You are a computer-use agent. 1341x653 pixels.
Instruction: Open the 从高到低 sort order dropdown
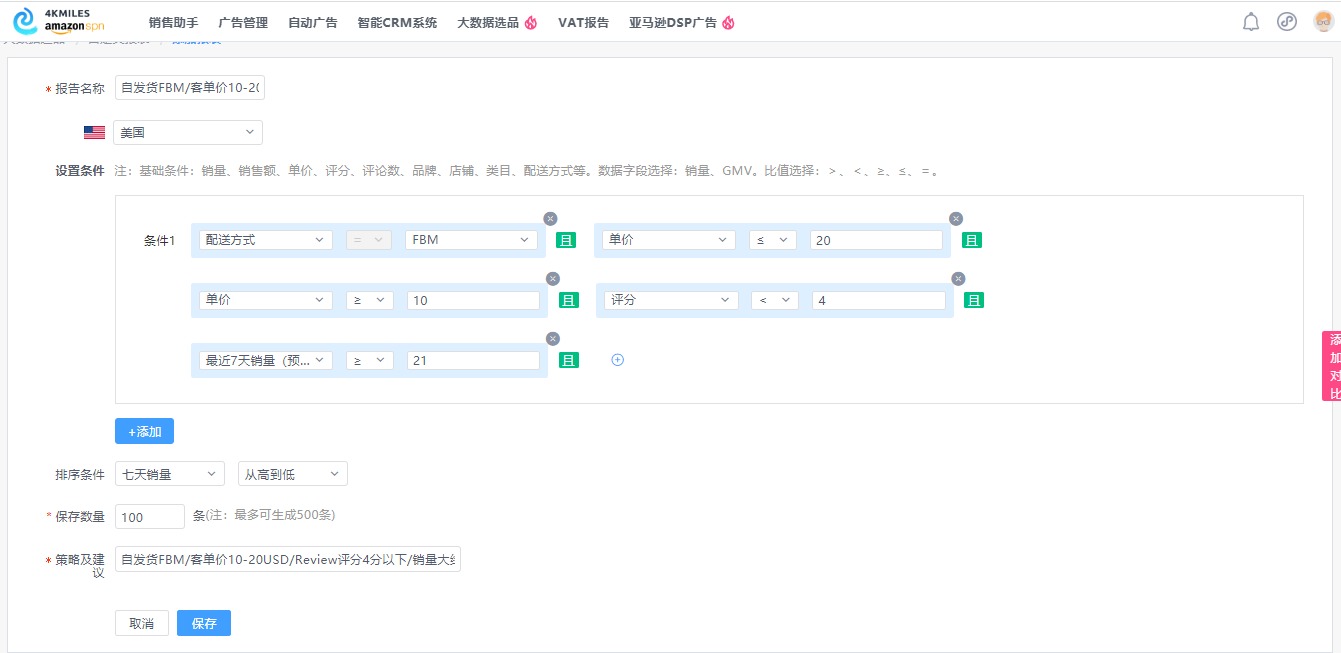(x=292, y=474)
